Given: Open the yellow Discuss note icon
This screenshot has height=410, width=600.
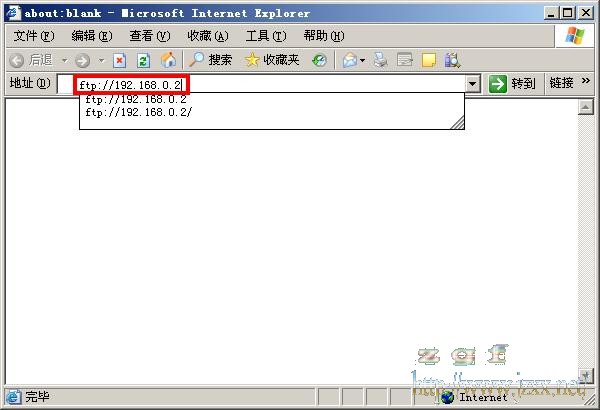Looking at the screenshot, I should click(429, 60).
